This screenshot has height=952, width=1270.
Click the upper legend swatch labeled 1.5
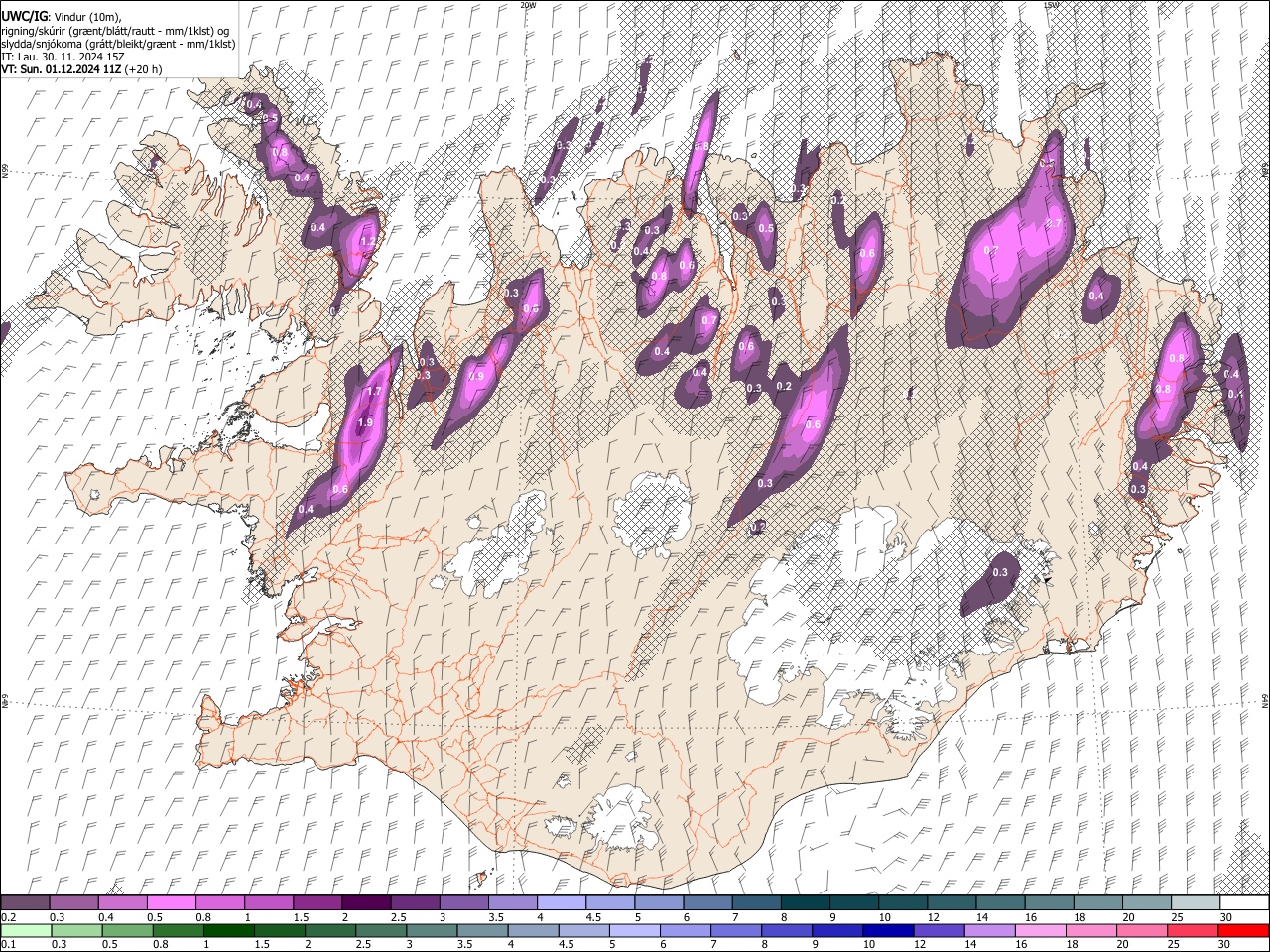(x=317, y=903)
